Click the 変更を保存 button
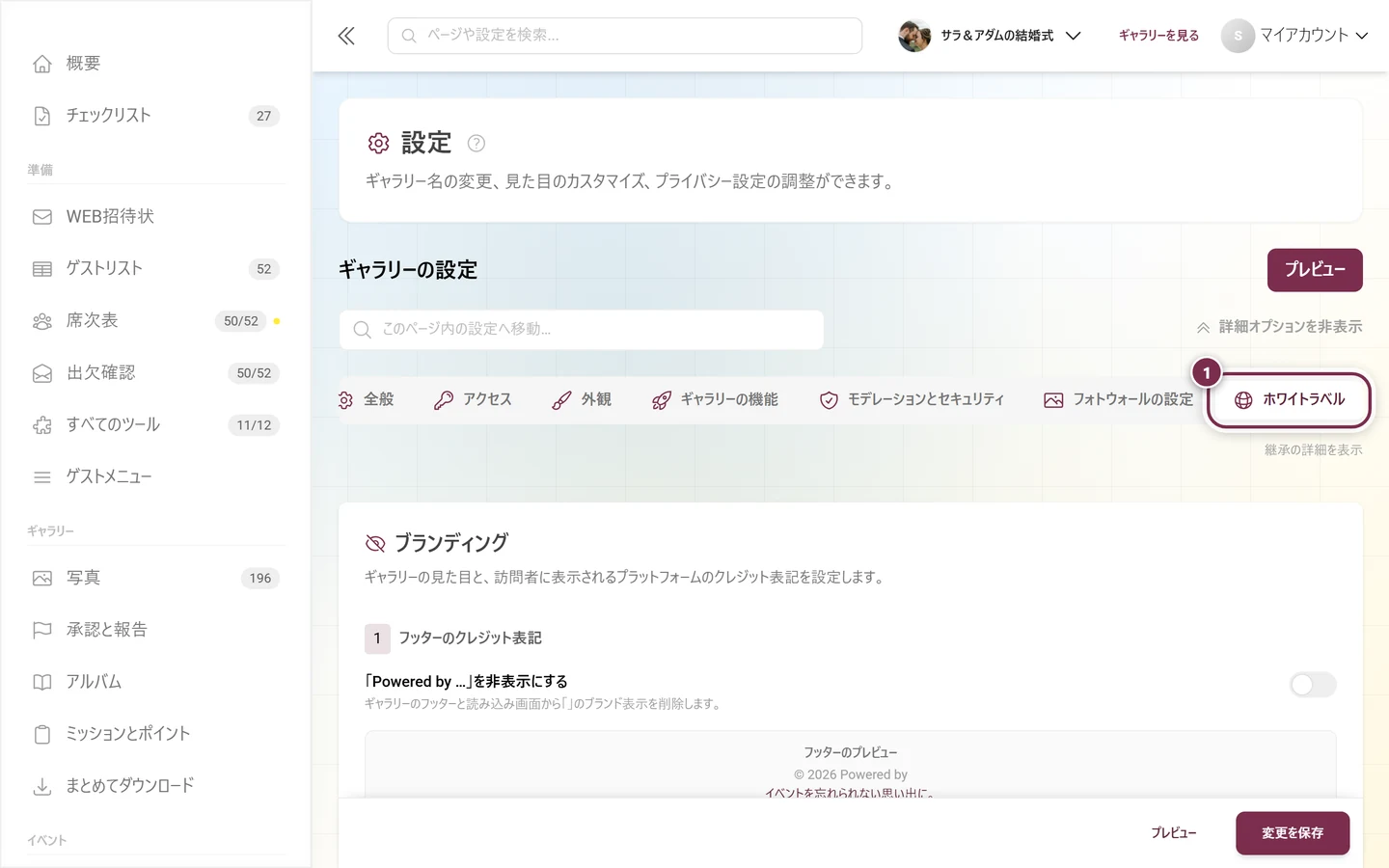Viewport: 1389px width, 868px height. [x=1293, y=833]
